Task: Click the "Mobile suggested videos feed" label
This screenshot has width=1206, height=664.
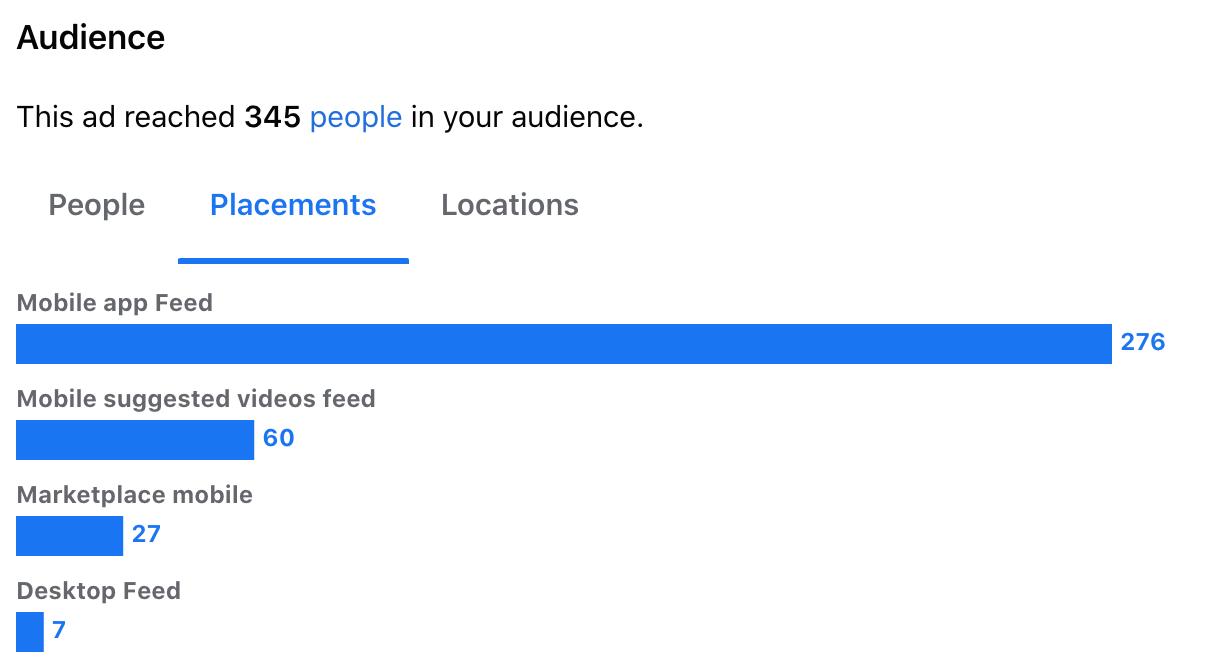Action: click(x=196, y=399)
